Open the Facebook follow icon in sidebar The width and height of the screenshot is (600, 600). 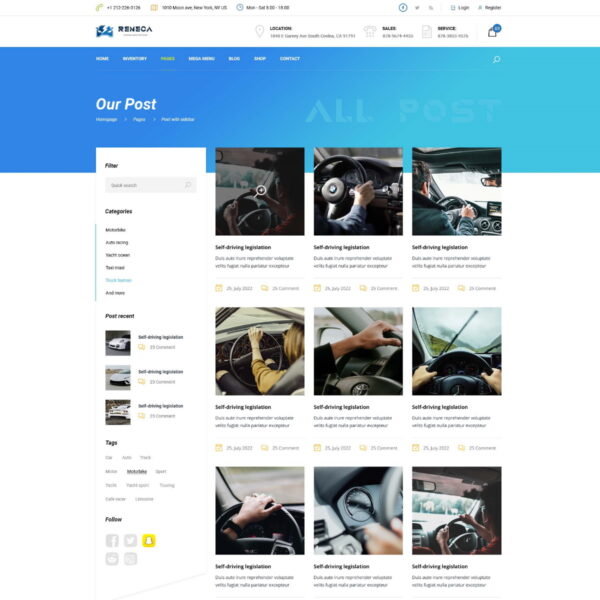tap(112, 540)
